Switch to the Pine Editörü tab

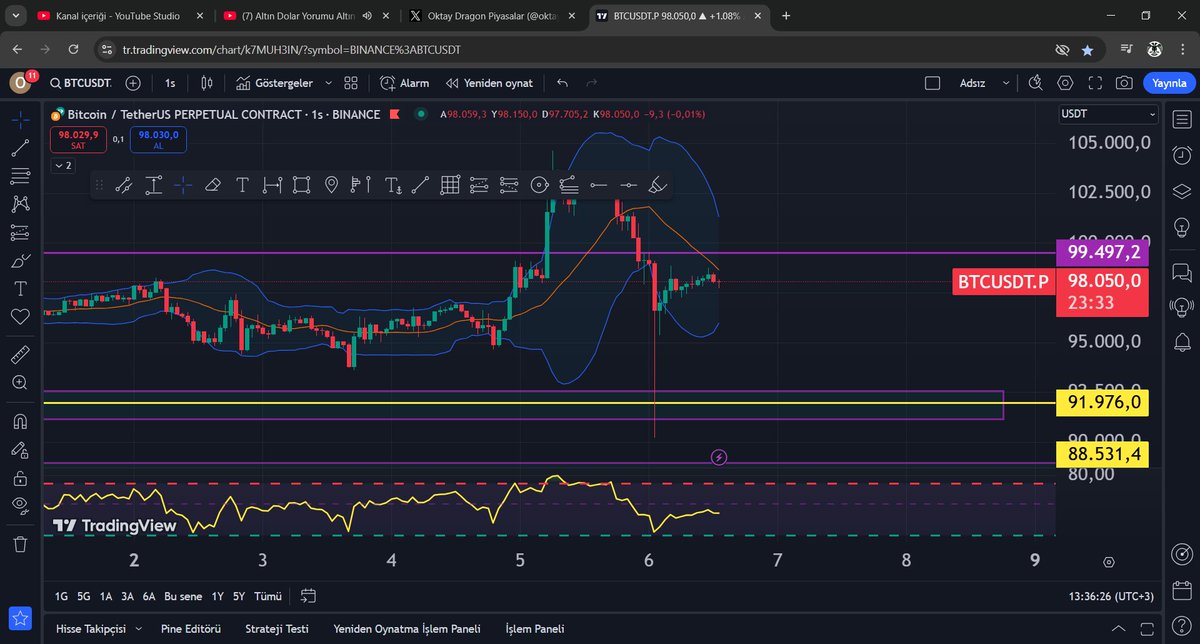point(190,629)
